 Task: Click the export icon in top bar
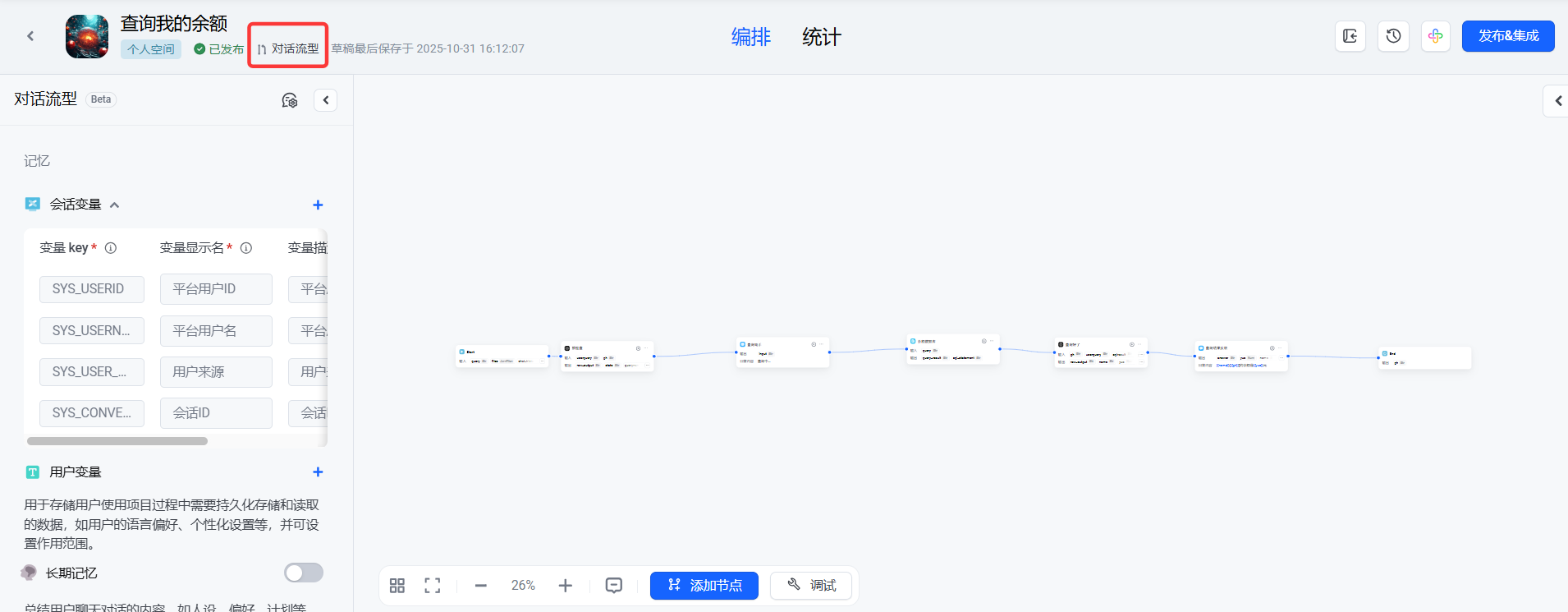1350,36
